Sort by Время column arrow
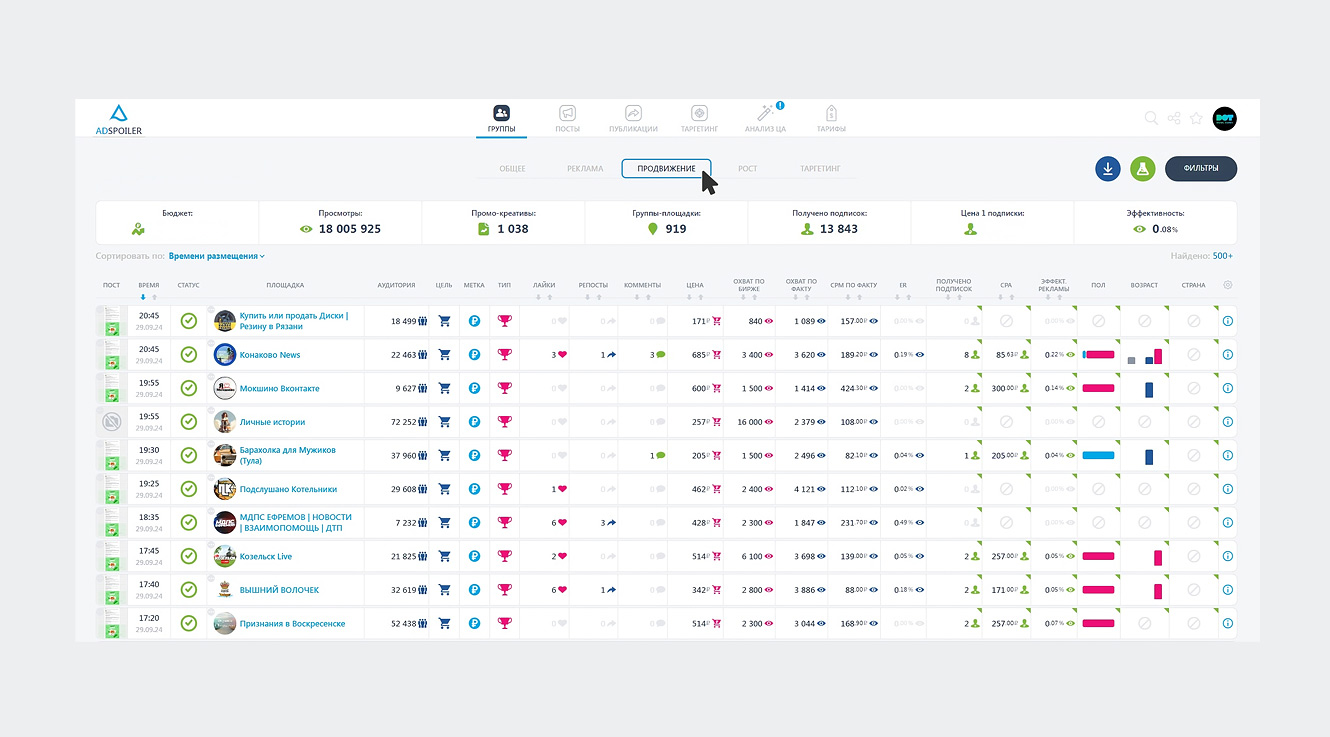 tap(142, 297)
